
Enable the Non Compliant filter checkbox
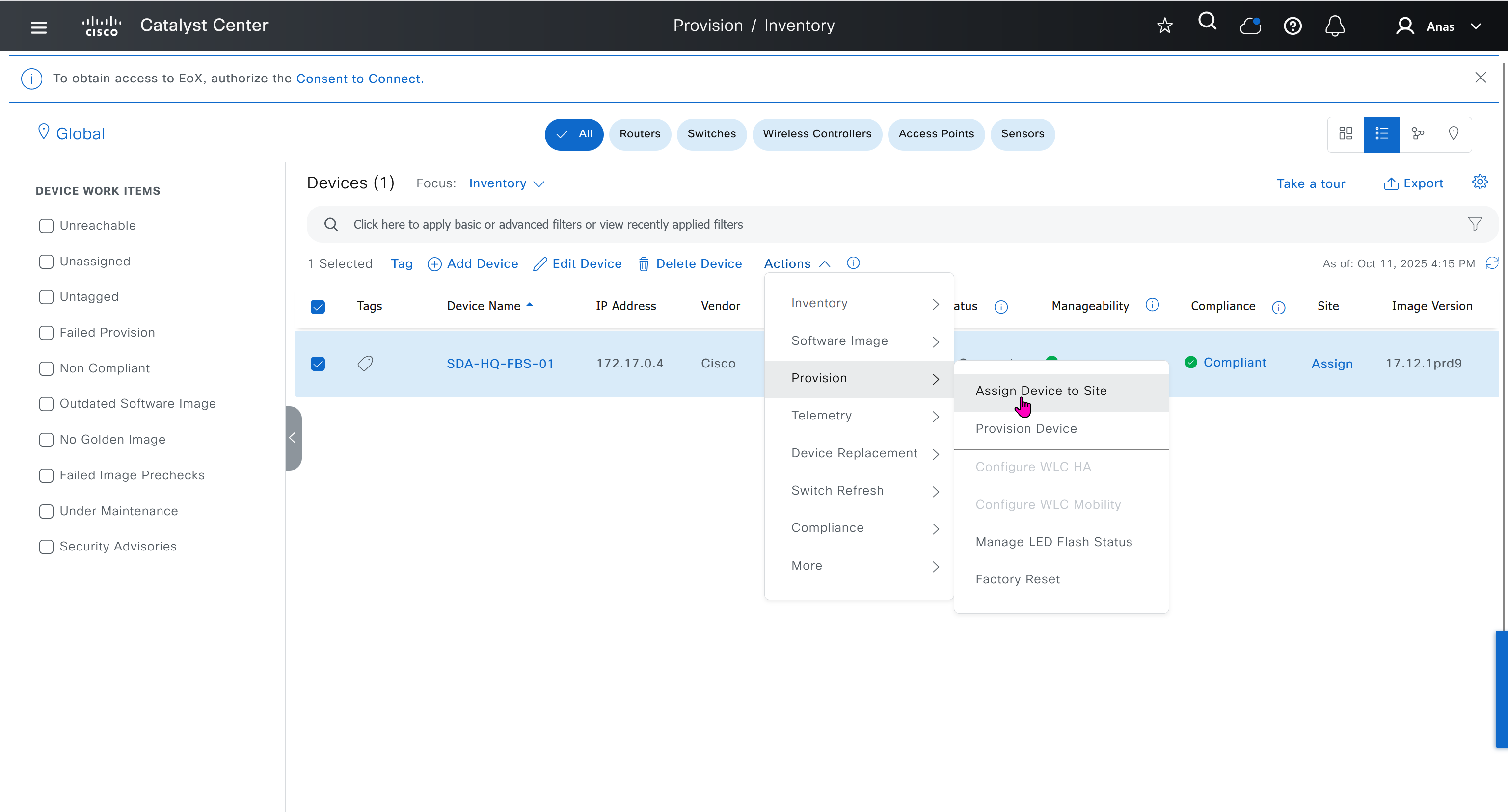click(46, 368)
